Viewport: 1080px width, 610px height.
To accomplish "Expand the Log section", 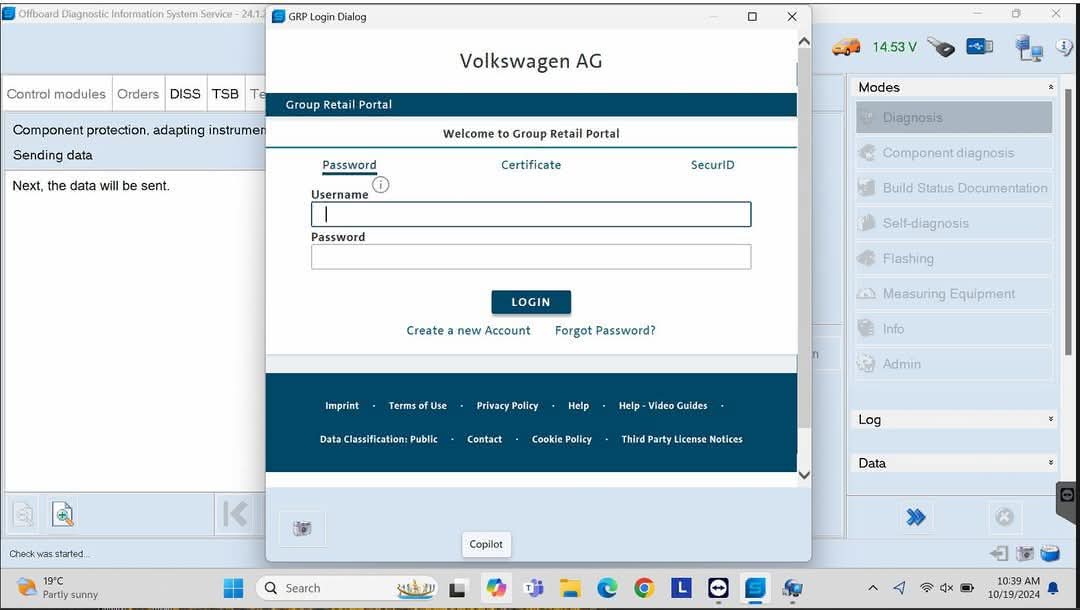I will [1050, 420].
